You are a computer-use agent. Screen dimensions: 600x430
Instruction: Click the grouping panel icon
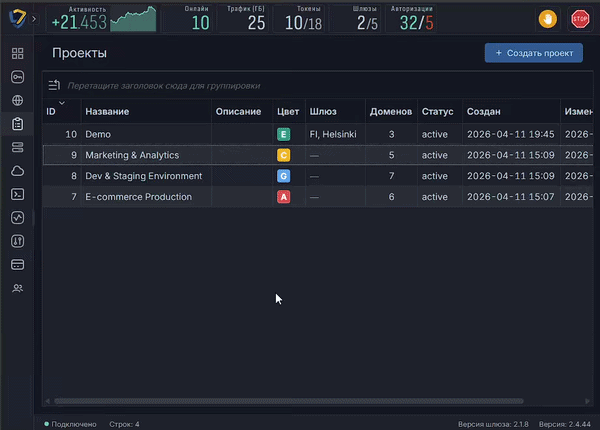[54, 85]
